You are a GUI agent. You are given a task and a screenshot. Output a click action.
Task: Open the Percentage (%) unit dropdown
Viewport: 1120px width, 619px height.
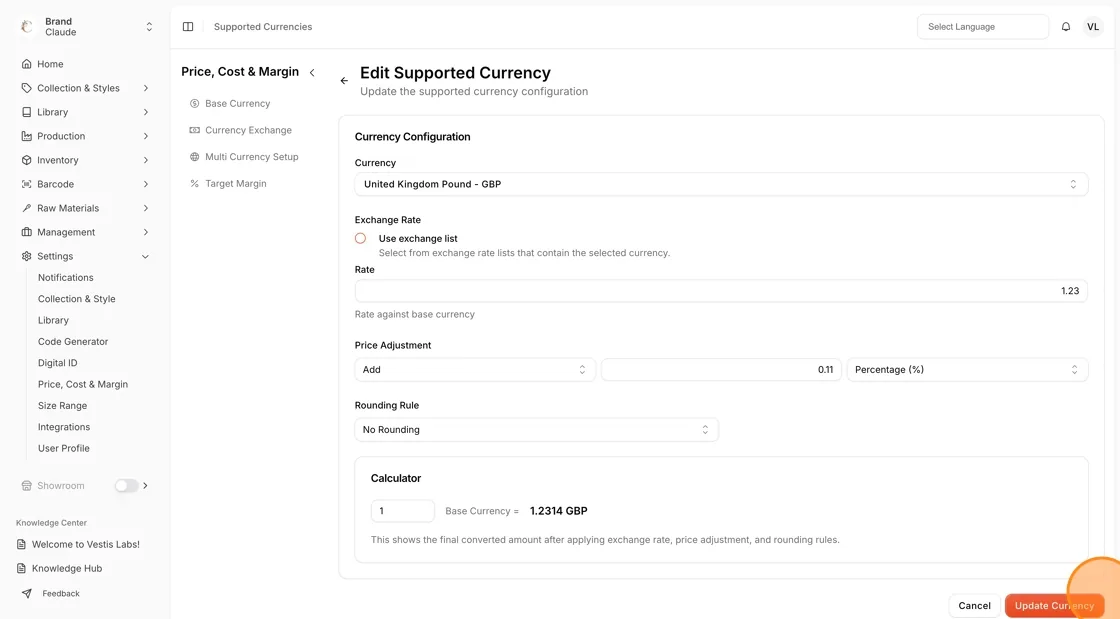tap(967, 370)
